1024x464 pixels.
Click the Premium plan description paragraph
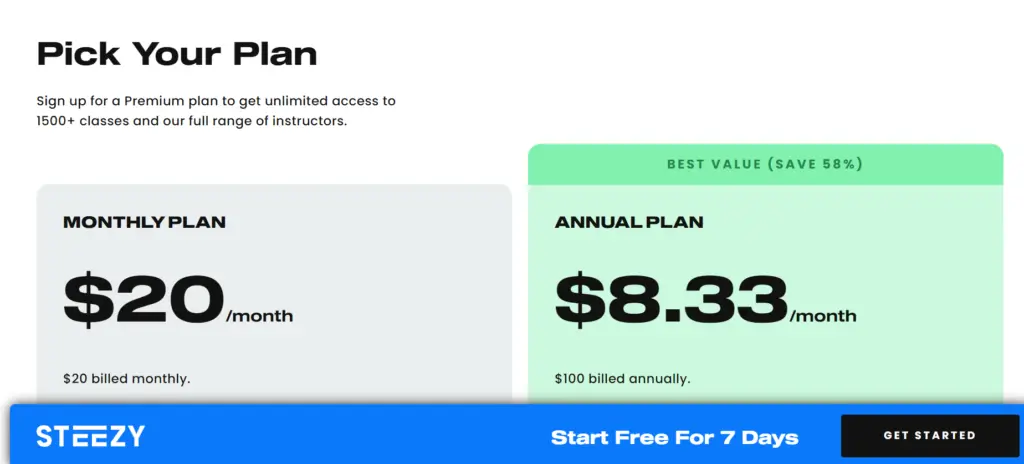pos(216,111)
